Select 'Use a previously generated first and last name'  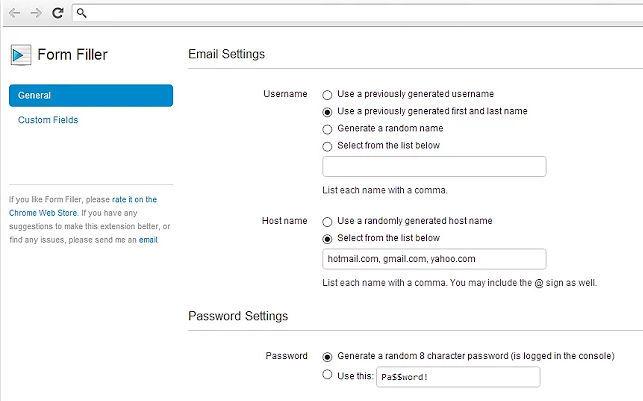coord(327,111)
